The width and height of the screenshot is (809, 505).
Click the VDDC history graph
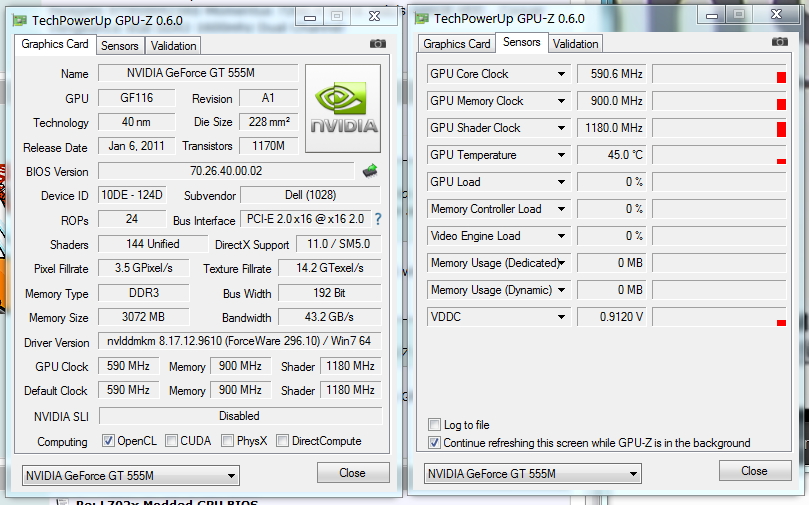tap(719, 317)
